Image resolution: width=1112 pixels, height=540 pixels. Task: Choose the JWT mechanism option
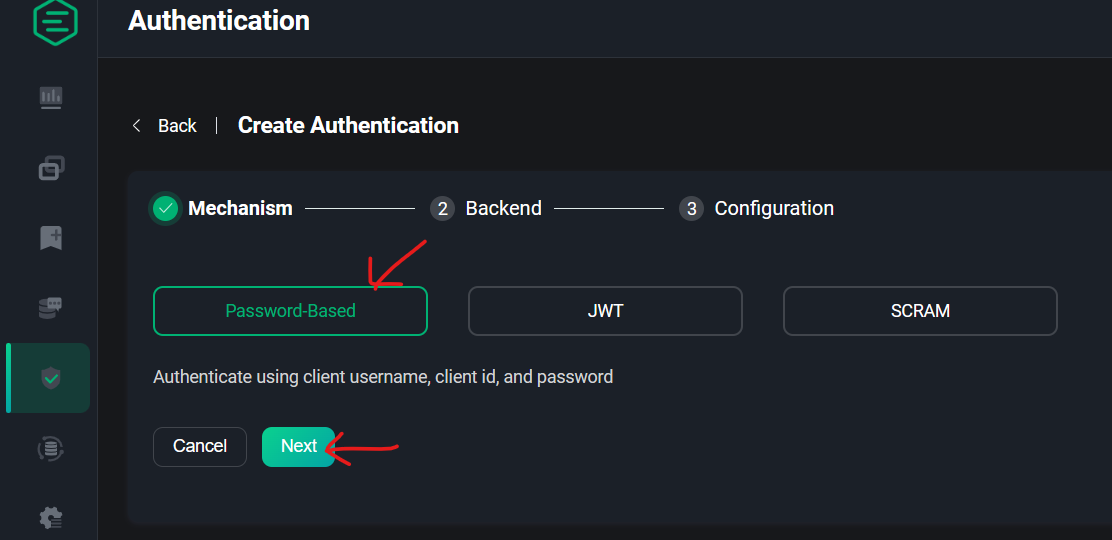pos(605,311)
